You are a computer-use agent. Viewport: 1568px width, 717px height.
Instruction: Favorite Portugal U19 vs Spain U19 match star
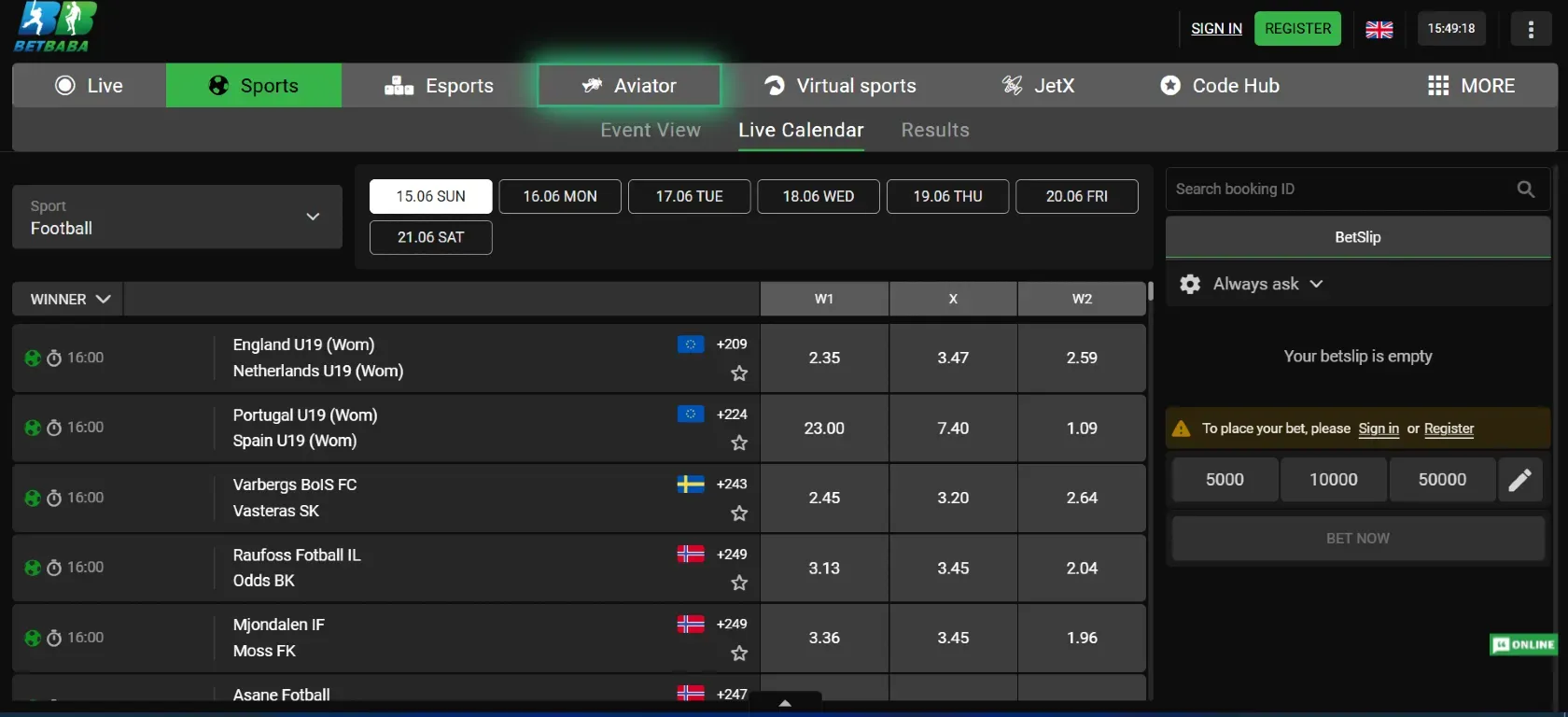point(739,443)
